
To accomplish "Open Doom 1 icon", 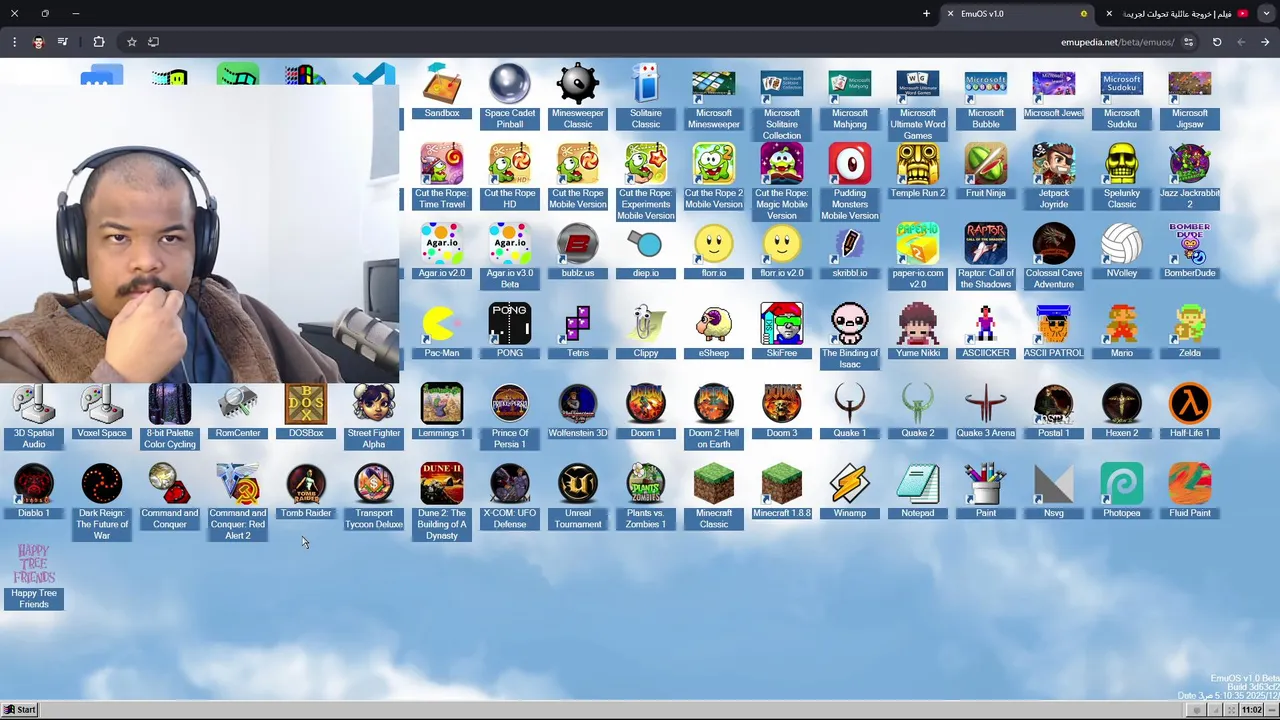I will 646,412.
